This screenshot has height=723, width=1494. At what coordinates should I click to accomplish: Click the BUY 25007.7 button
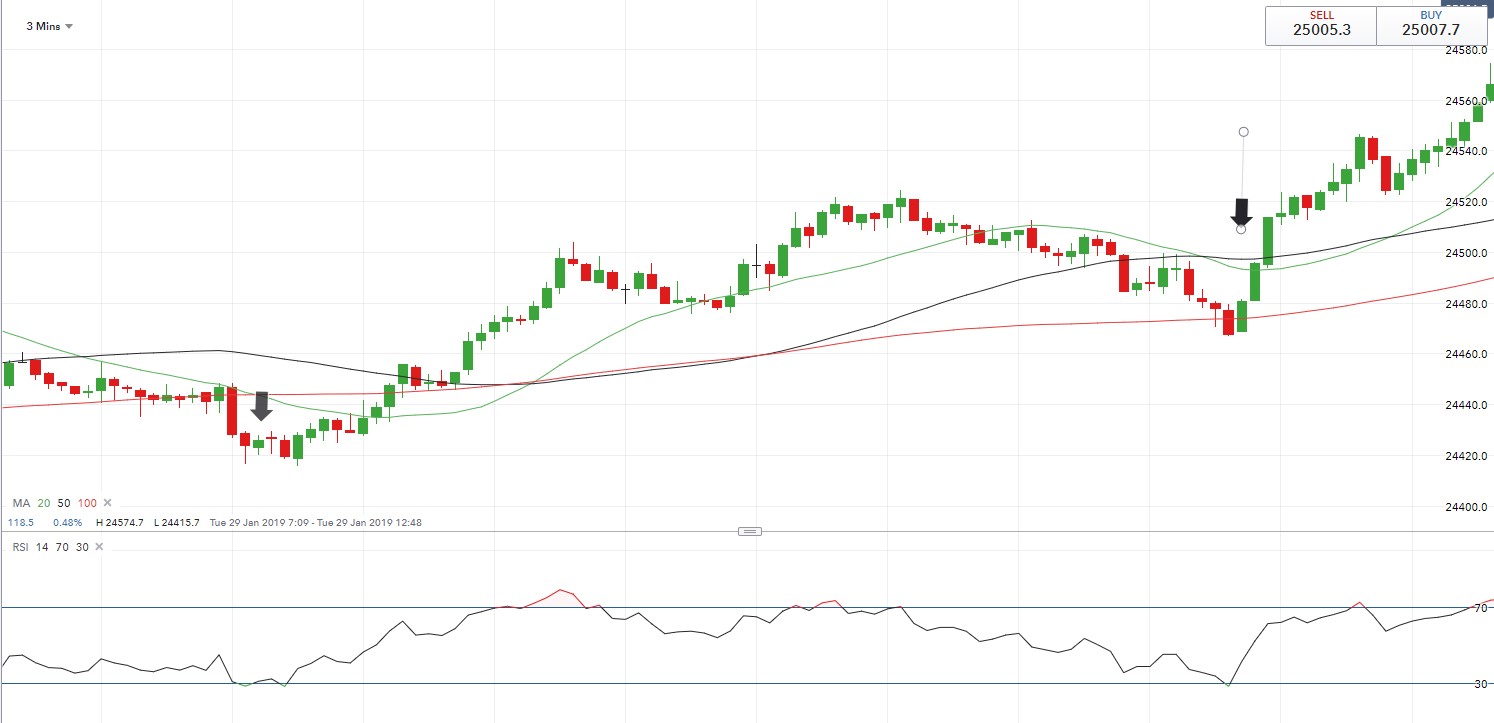(1432, 26)
